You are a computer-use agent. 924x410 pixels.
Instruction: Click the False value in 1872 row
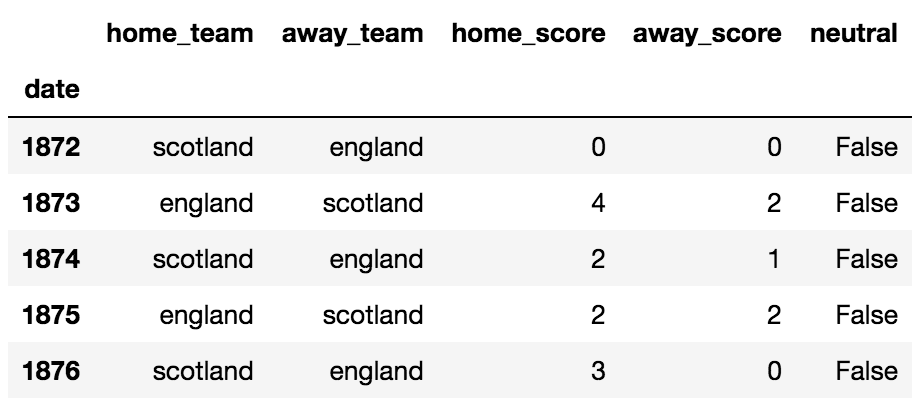pyautogui.click(x=867, y=148)
